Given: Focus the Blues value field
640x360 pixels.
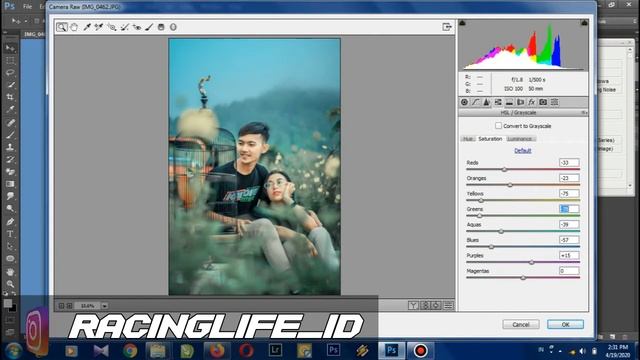Looking at the screenshot, I should coord(569,240).
